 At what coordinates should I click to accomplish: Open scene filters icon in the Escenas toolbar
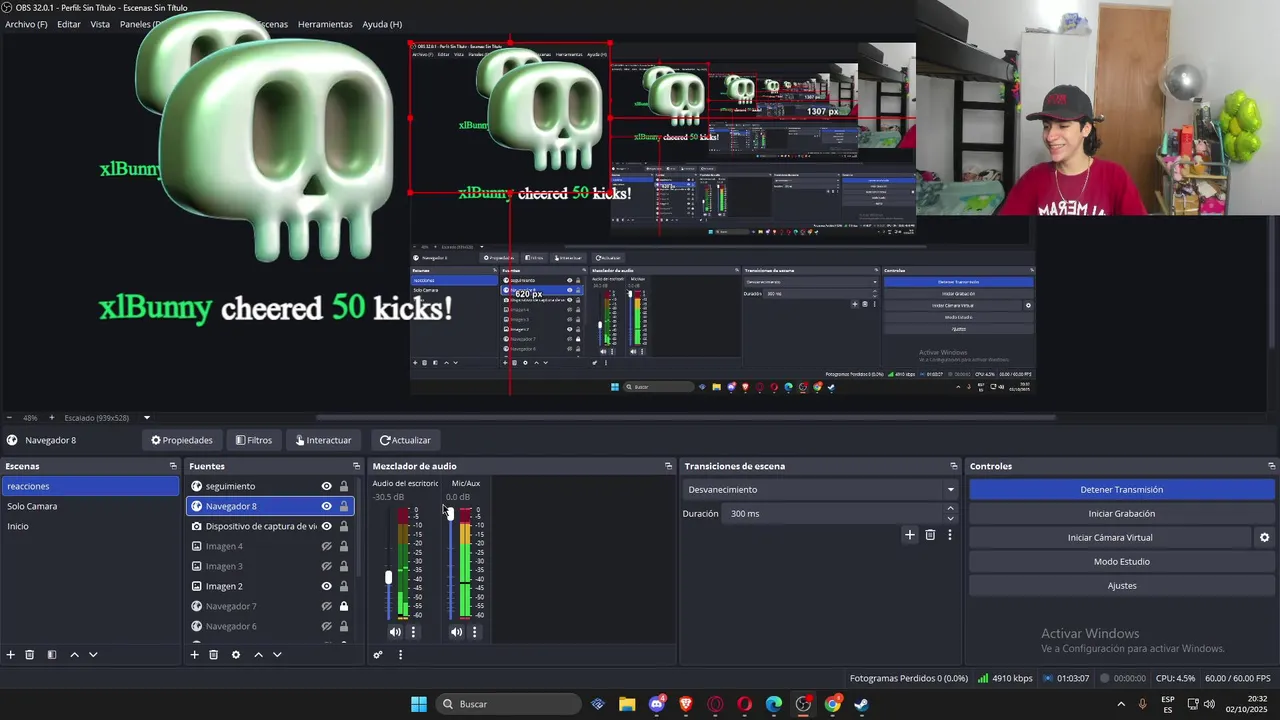pos(52,655)
